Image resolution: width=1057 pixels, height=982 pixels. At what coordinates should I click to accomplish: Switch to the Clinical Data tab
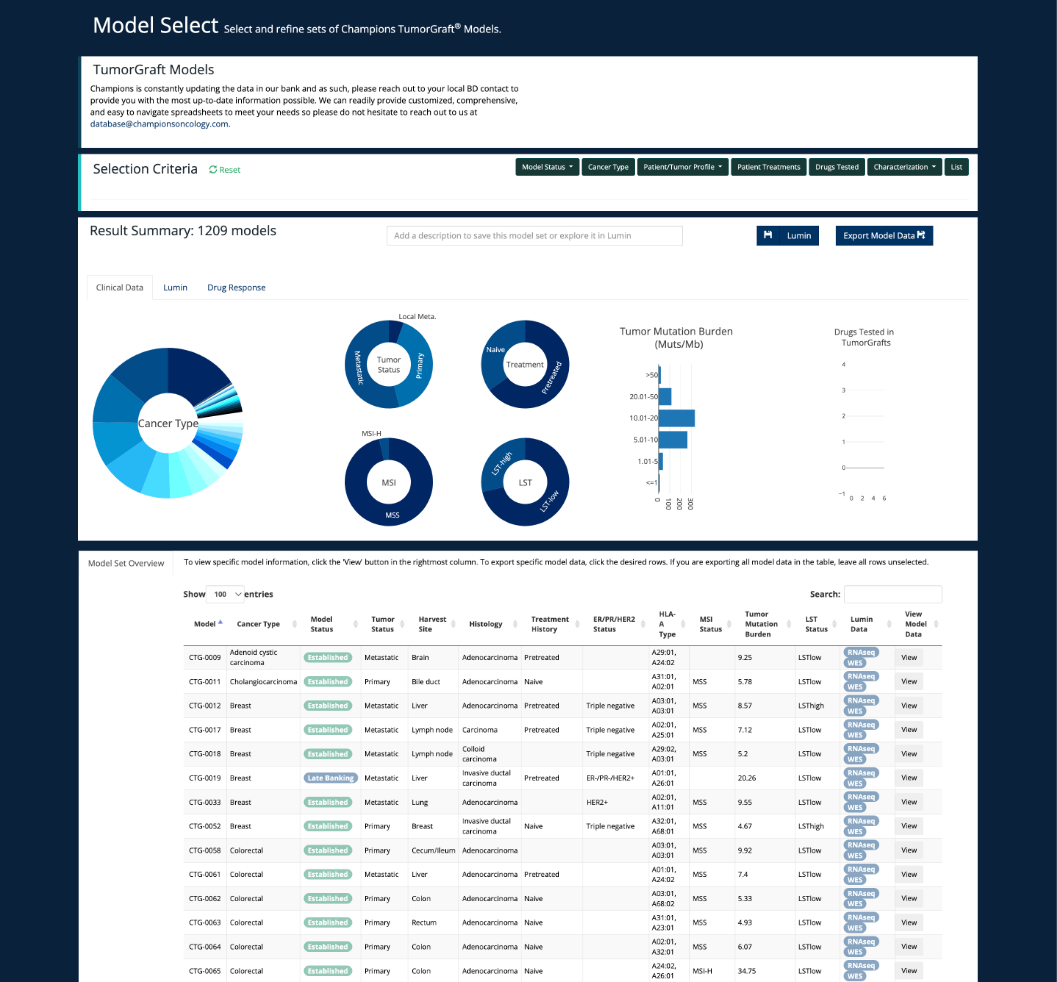(120, 288)
